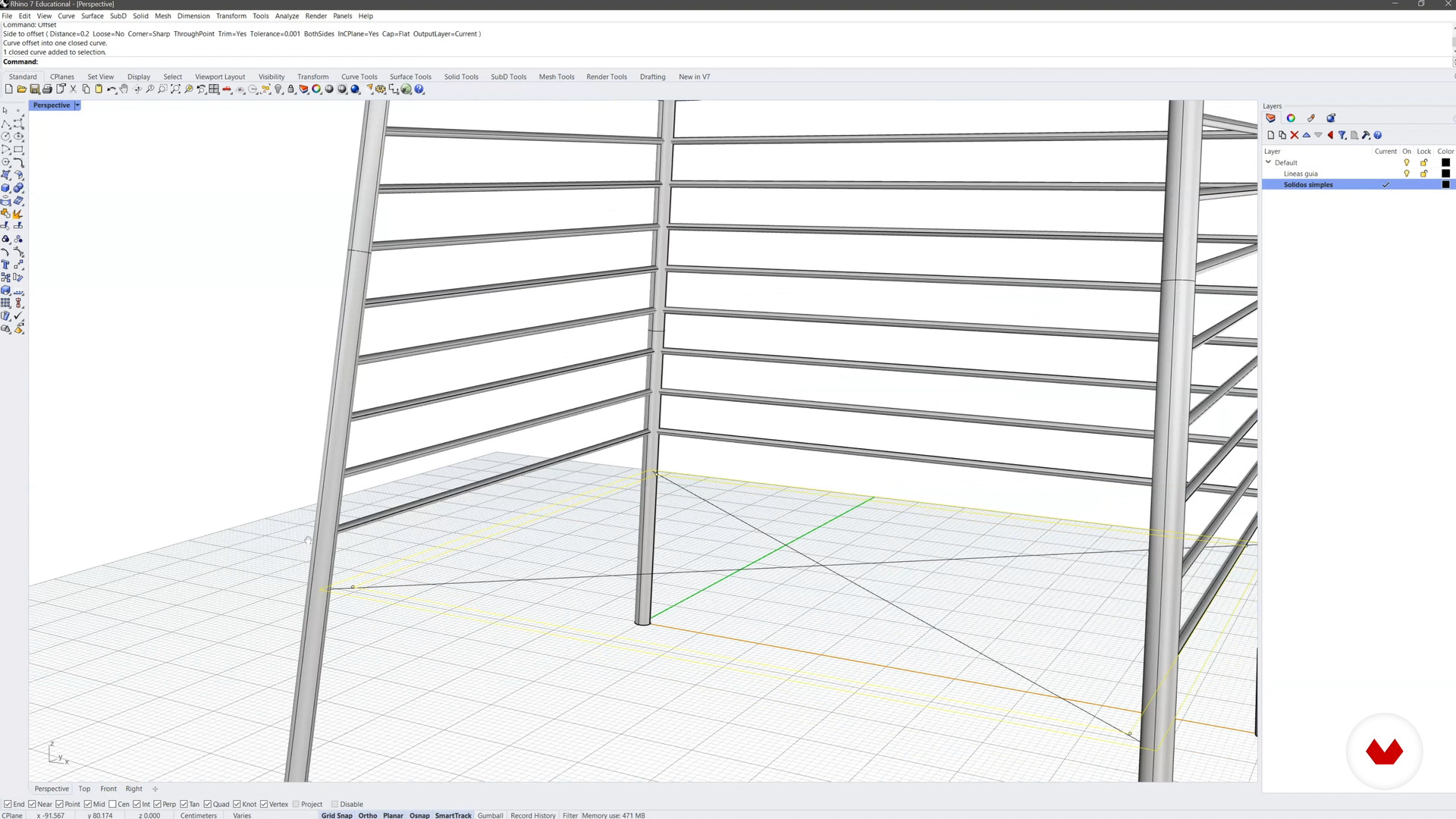Screen dimensions: 1456x819
Task: Toggle the Near osnap checkbox
Action: tap(32, 804)
